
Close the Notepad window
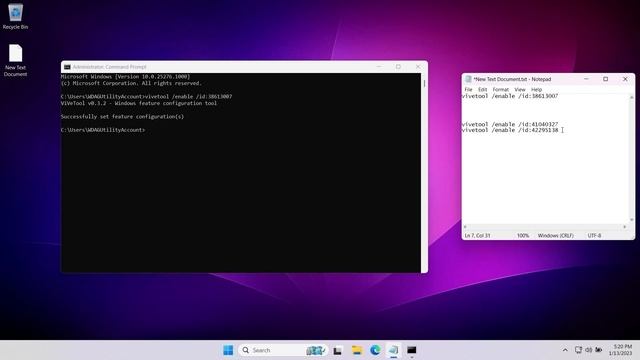[x=625, y=79]
